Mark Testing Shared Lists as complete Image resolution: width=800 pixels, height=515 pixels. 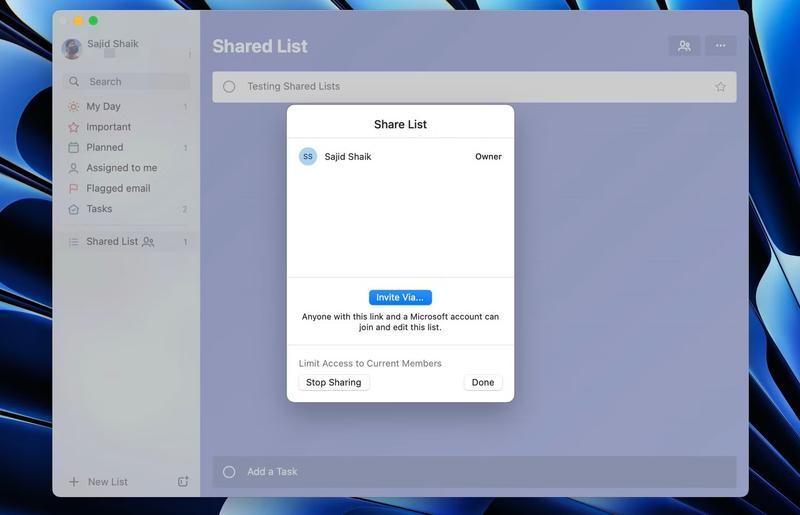[x=229, y=87]
